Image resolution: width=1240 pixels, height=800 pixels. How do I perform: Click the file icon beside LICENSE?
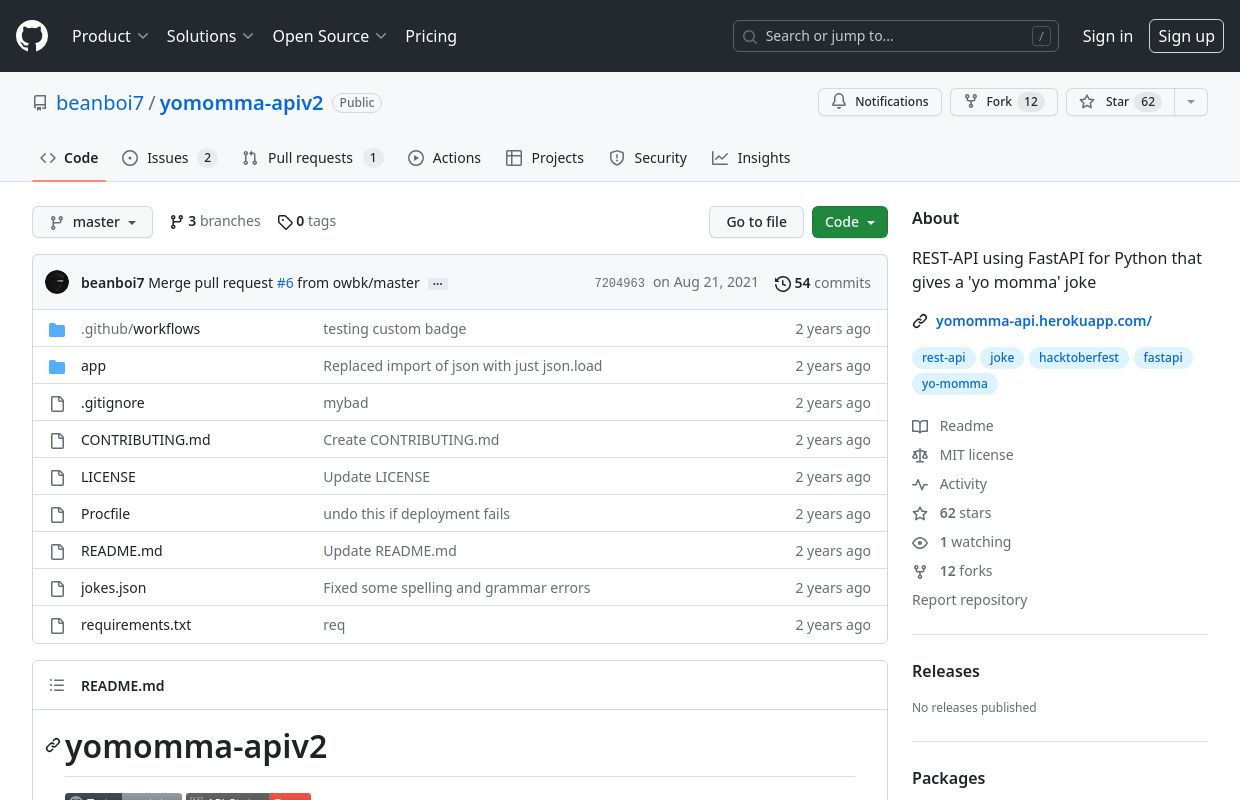[x=57, y=477]
